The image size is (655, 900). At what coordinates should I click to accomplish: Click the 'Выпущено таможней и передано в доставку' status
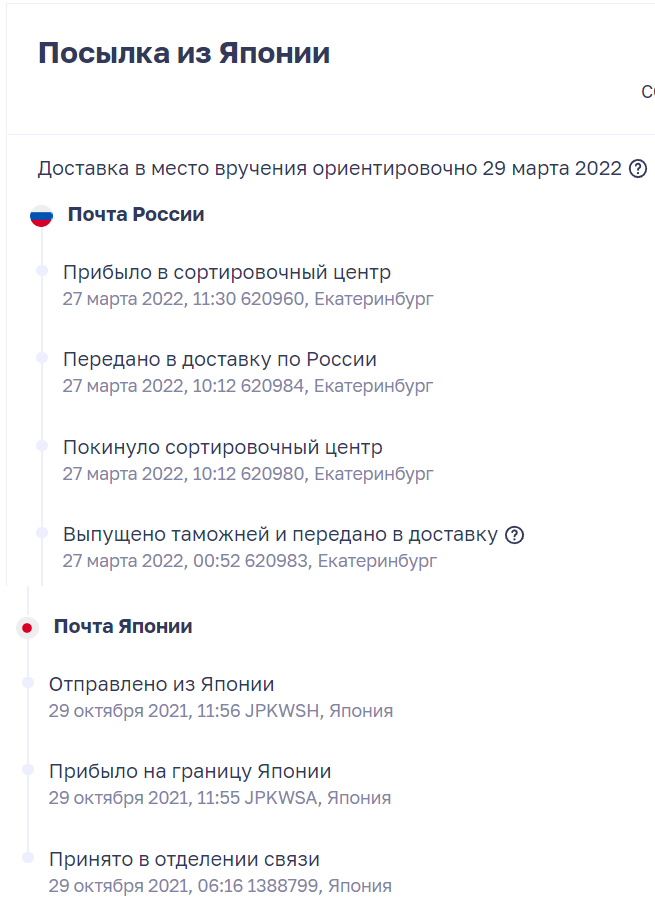pyautogui.click(x=280, y=534)
